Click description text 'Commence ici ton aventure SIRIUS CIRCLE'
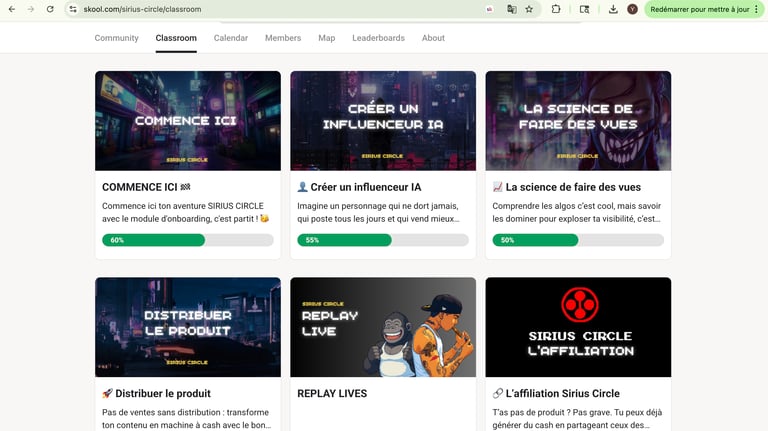This screenshot has height=431, width=768. pos(183,206)
